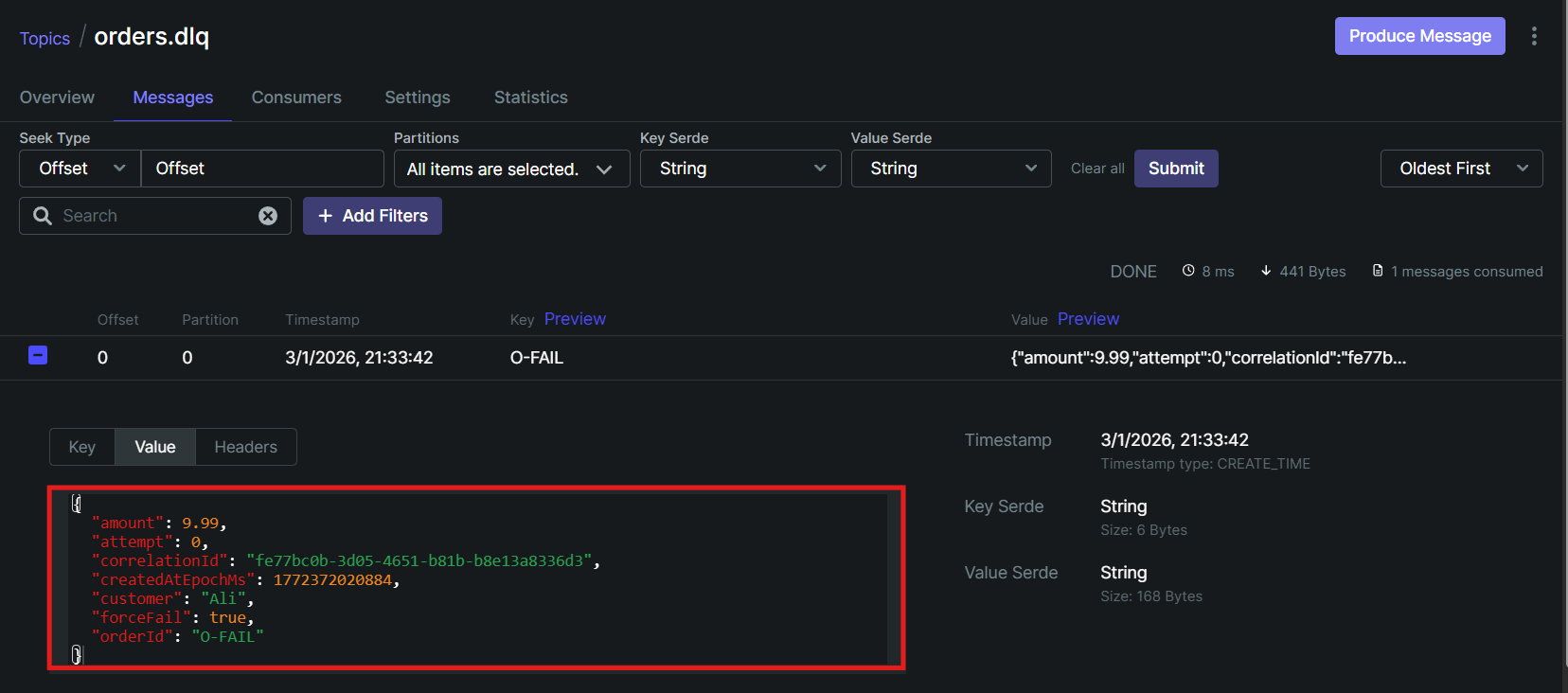Image resolution: width=1568 pixels, height=693 pixels.
Task: Open the Settings tab
Action: tap(418, 98)
